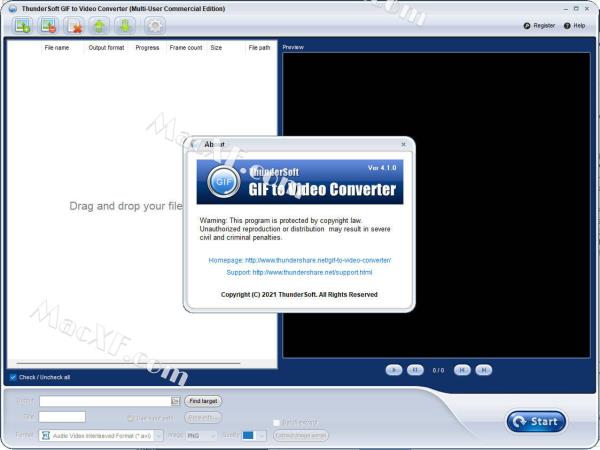Open settings via the gear icon
This screenshot has width=600, height=450.
pos(155,26)
